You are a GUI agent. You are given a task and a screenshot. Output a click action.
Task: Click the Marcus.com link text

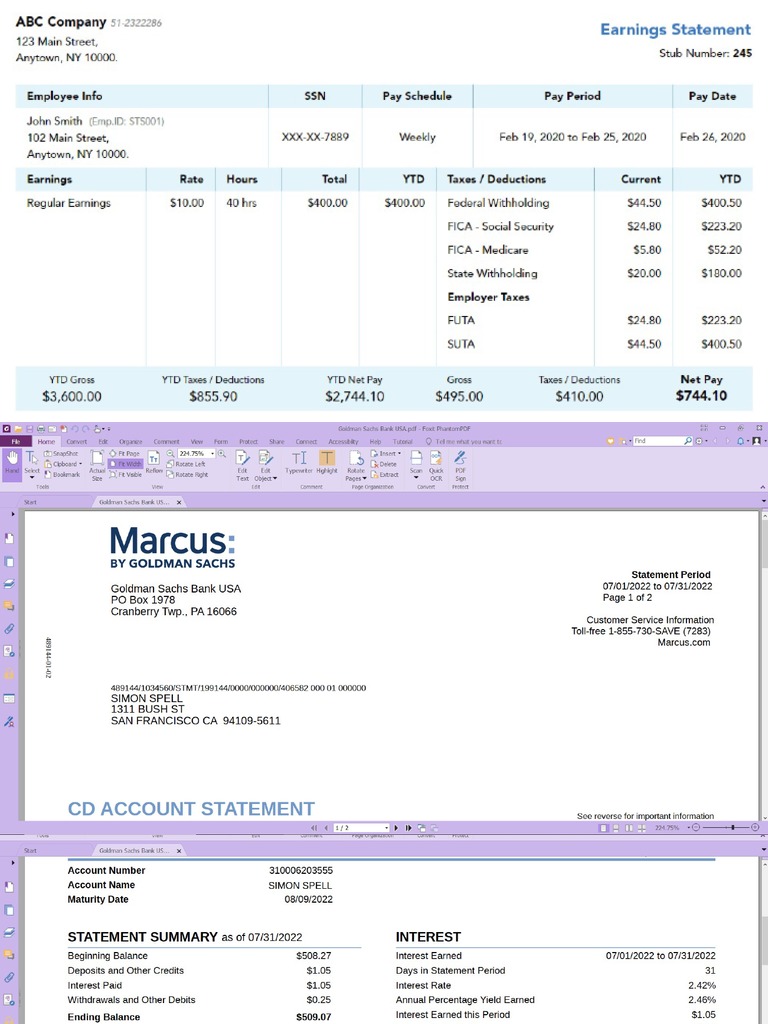click(x=684, y=643)
